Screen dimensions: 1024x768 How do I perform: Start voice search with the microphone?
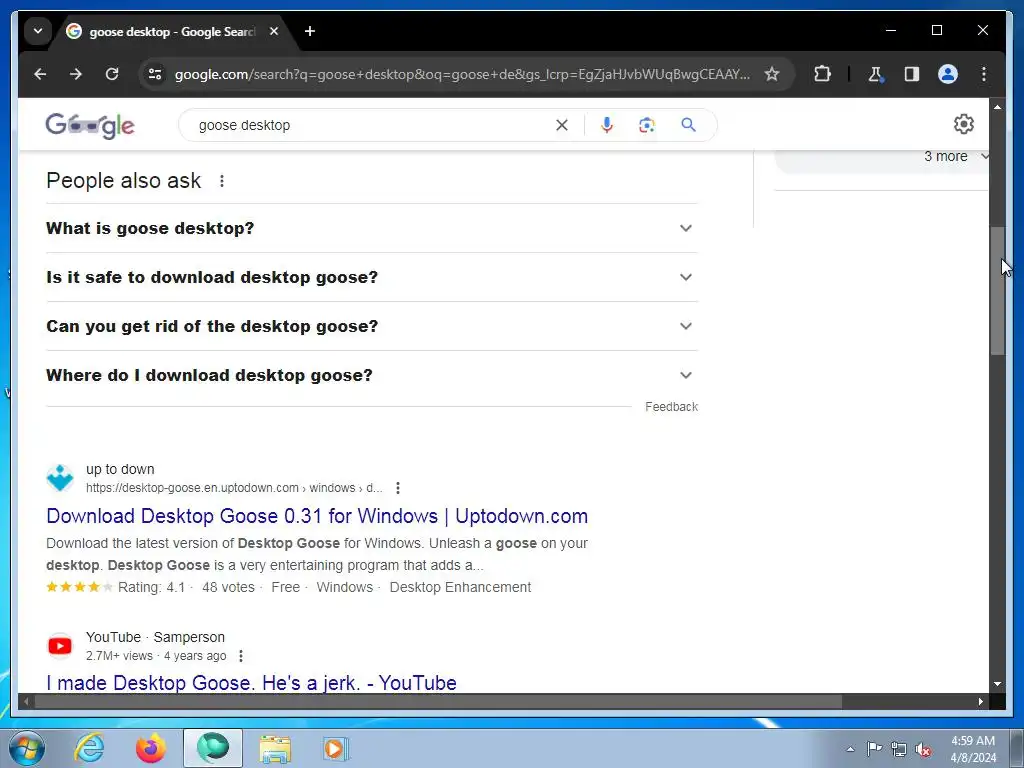pos(607,125)
